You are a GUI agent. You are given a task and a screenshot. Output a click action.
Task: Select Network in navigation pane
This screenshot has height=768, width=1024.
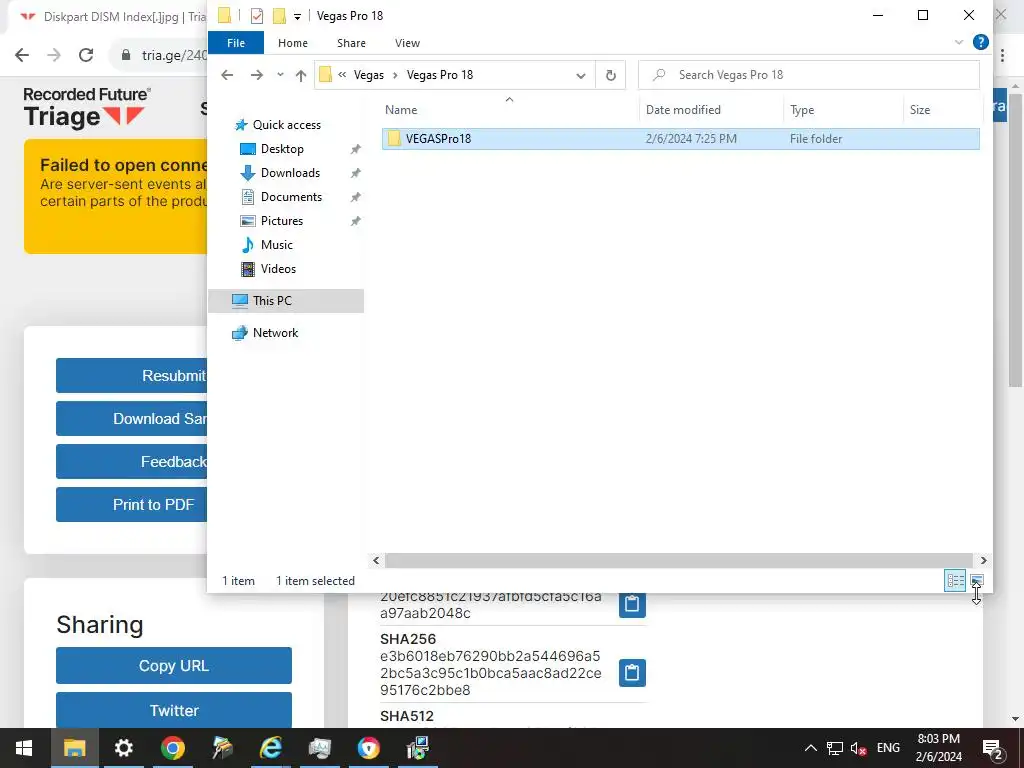[275, 333]
